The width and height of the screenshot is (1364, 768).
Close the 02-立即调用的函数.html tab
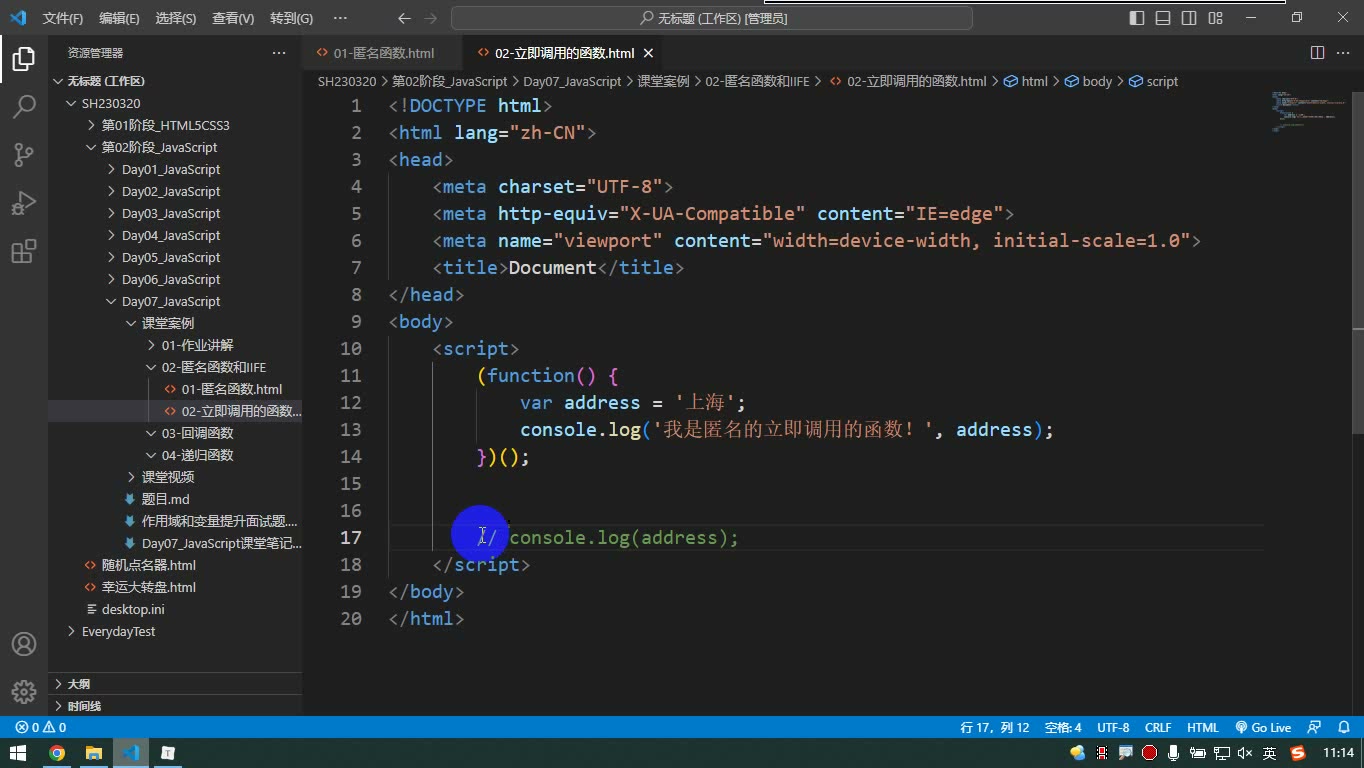pos(648,53)
